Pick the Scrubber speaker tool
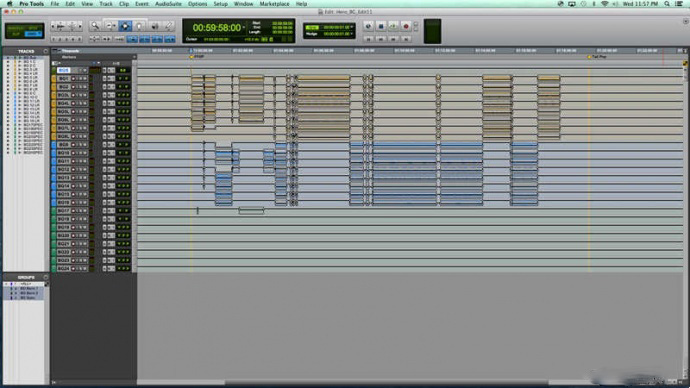 [154, 26]
